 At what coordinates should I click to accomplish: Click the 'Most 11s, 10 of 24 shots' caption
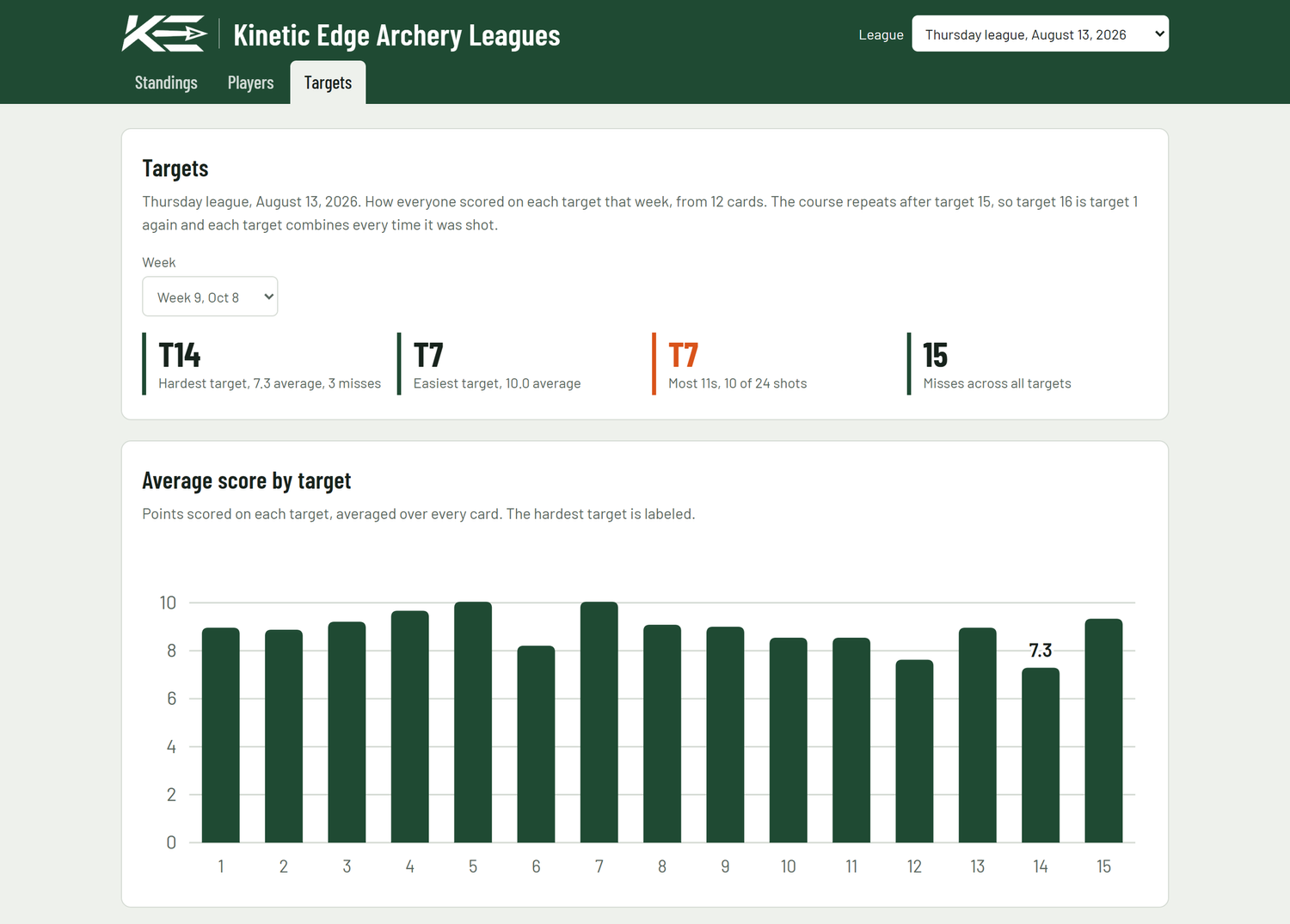coord(738,383)
